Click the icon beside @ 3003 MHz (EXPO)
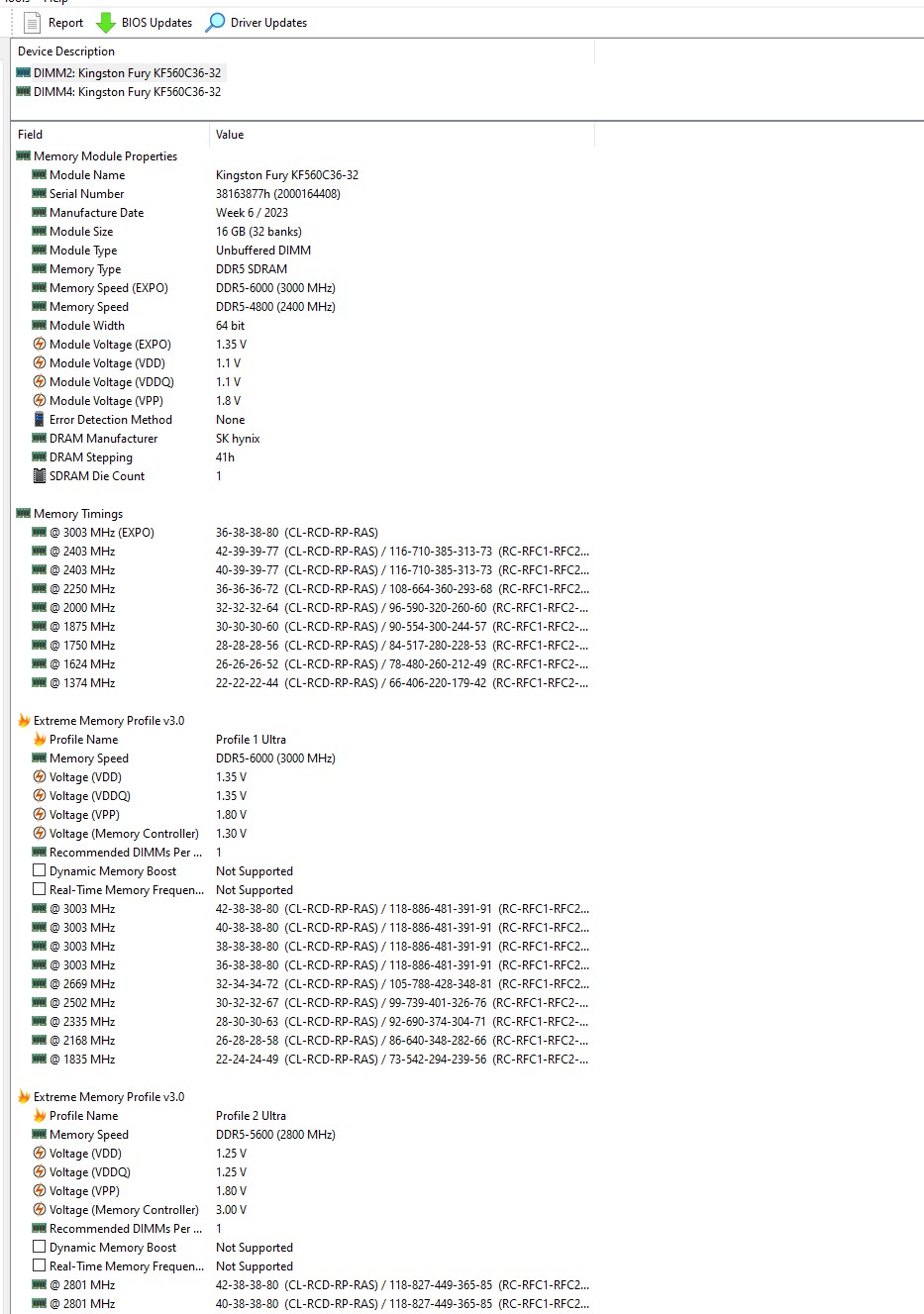 [x=40, y=532]
